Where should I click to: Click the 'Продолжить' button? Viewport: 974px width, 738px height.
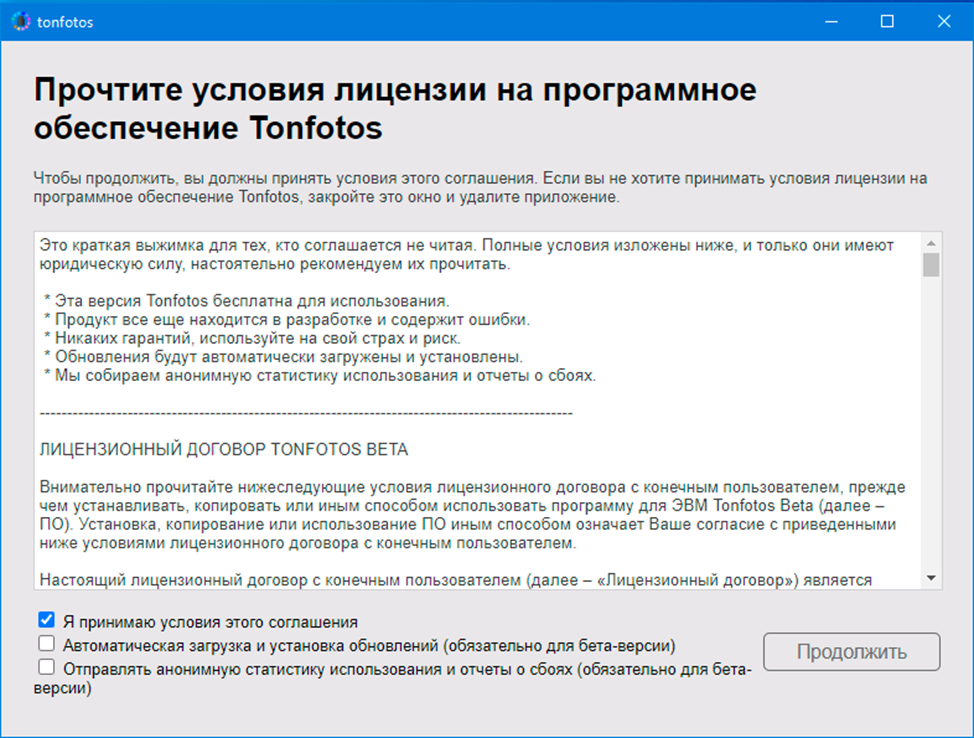(x=852, y=652)
